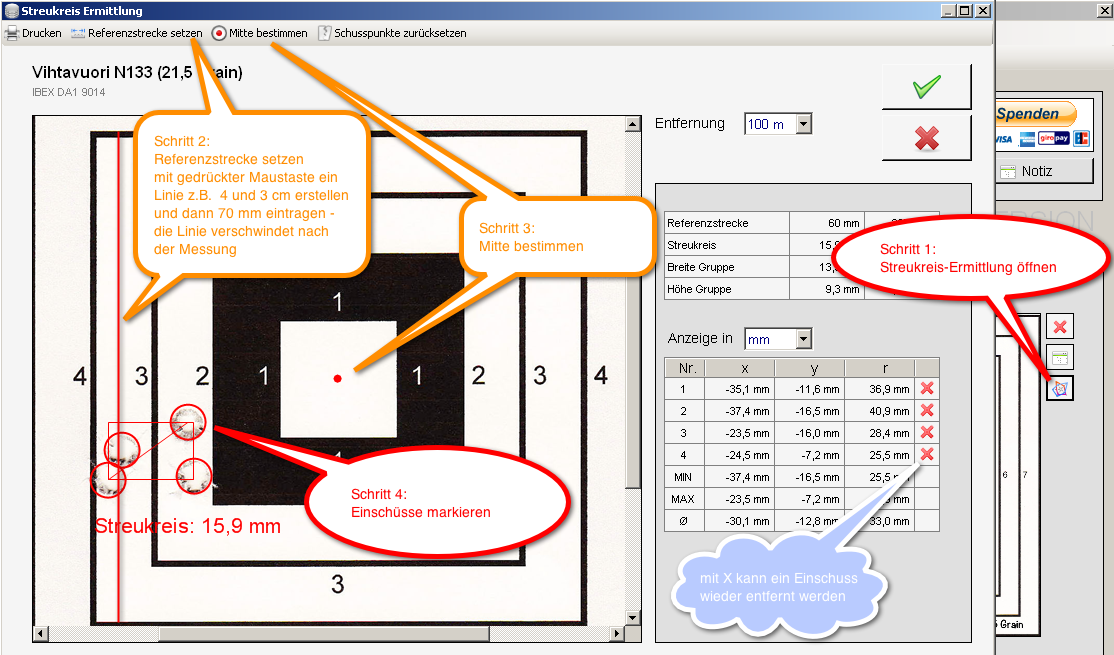Click the Spenden donate button in background window
Image resolution: width=1114 pixels, height=655 pixels.
click(1036, 114)
